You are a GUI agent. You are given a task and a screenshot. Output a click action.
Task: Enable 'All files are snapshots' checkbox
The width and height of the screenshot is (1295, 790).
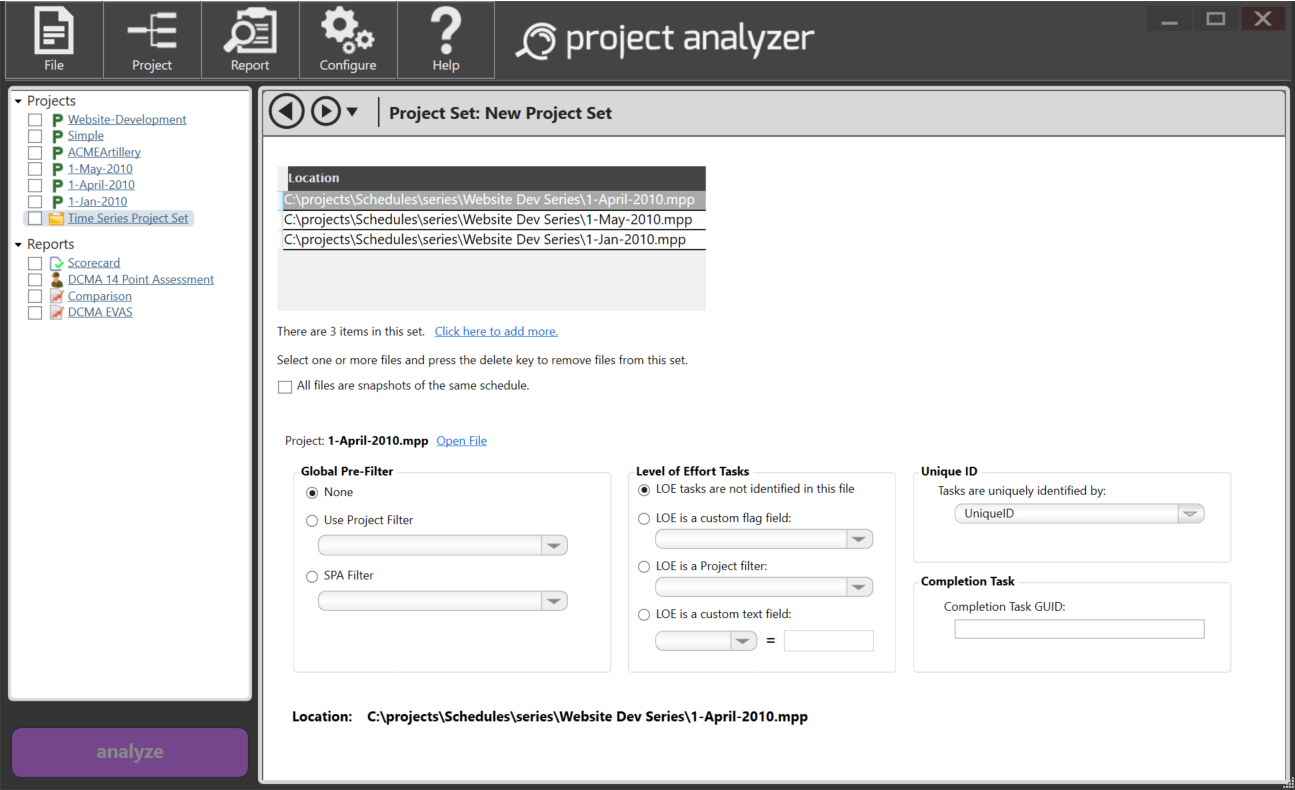(x=285, y=387)
